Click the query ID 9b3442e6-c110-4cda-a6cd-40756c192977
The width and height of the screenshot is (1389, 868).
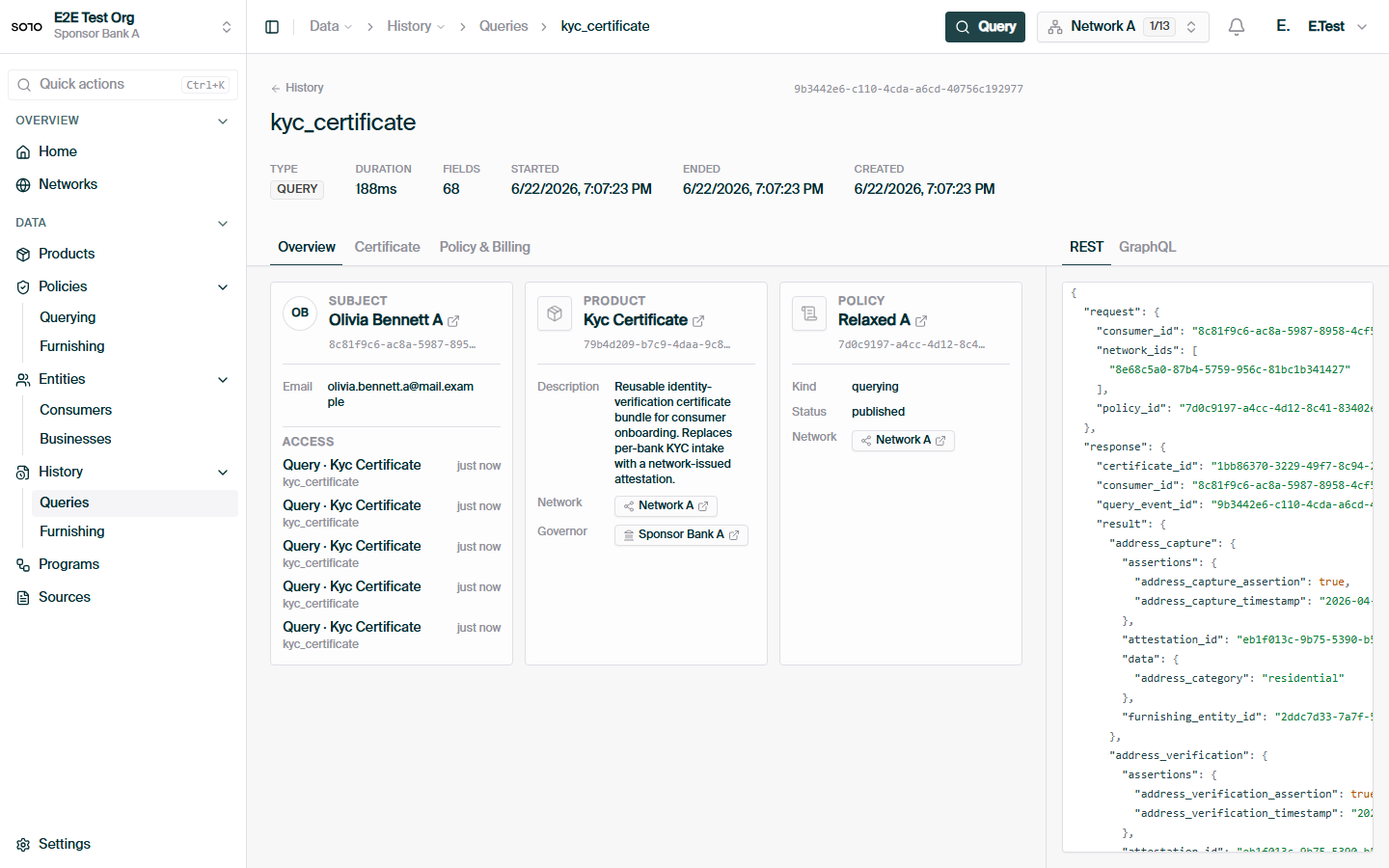[909, 89]
